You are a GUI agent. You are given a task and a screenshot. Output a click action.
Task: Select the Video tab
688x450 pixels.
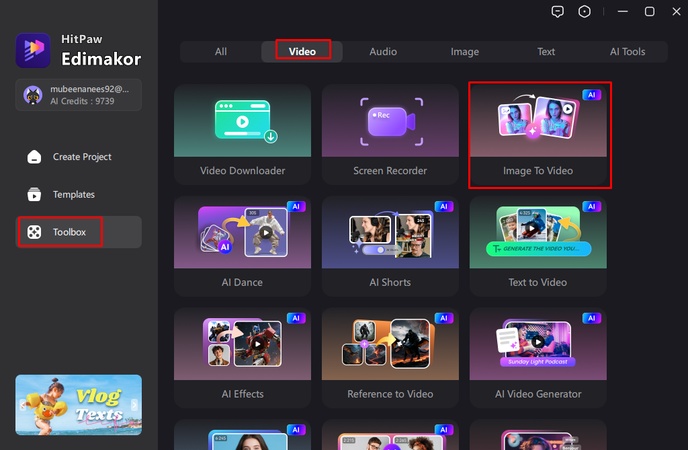pos(302,52)
